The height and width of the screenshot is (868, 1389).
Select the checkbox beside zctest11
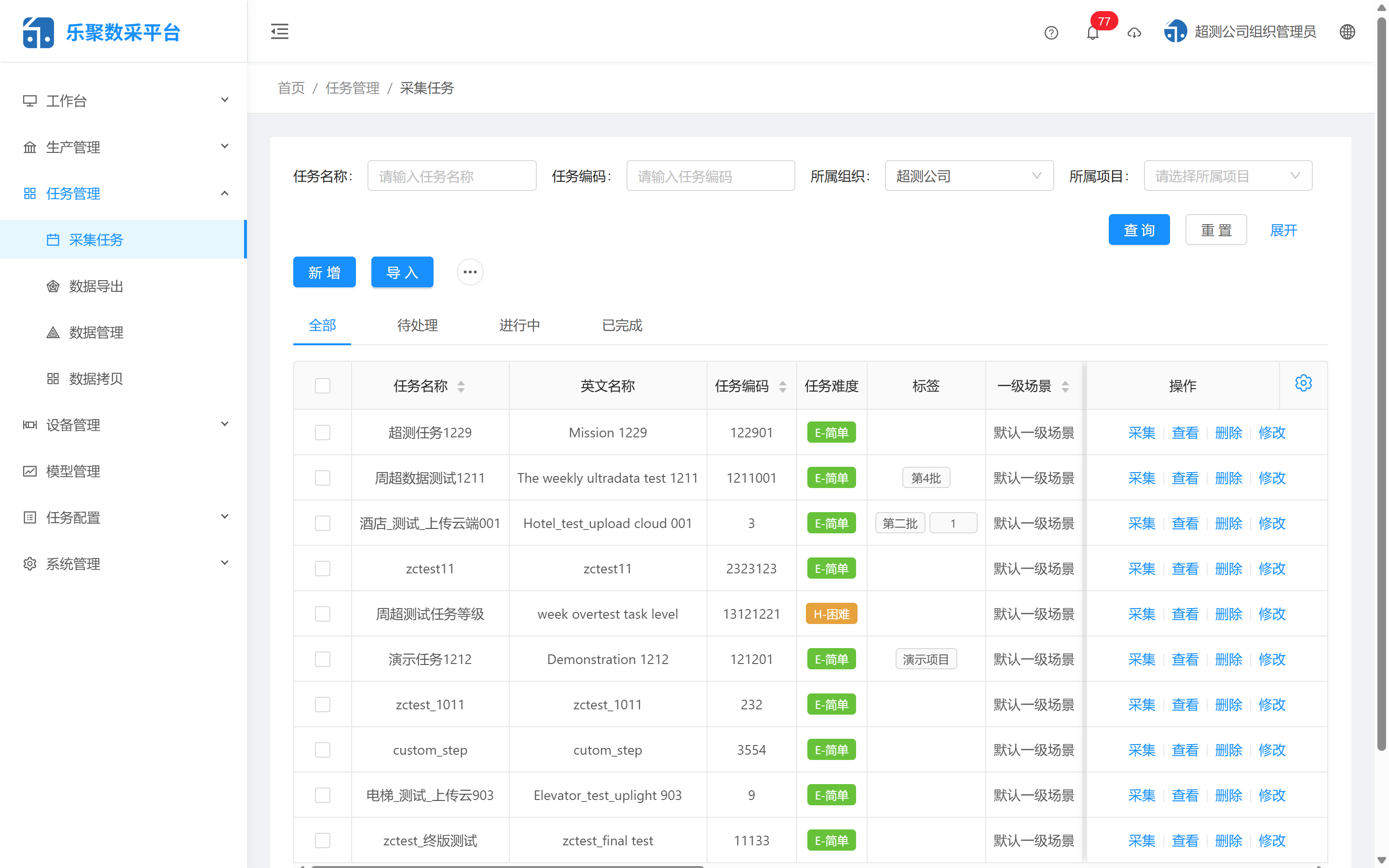pos(323,569)
